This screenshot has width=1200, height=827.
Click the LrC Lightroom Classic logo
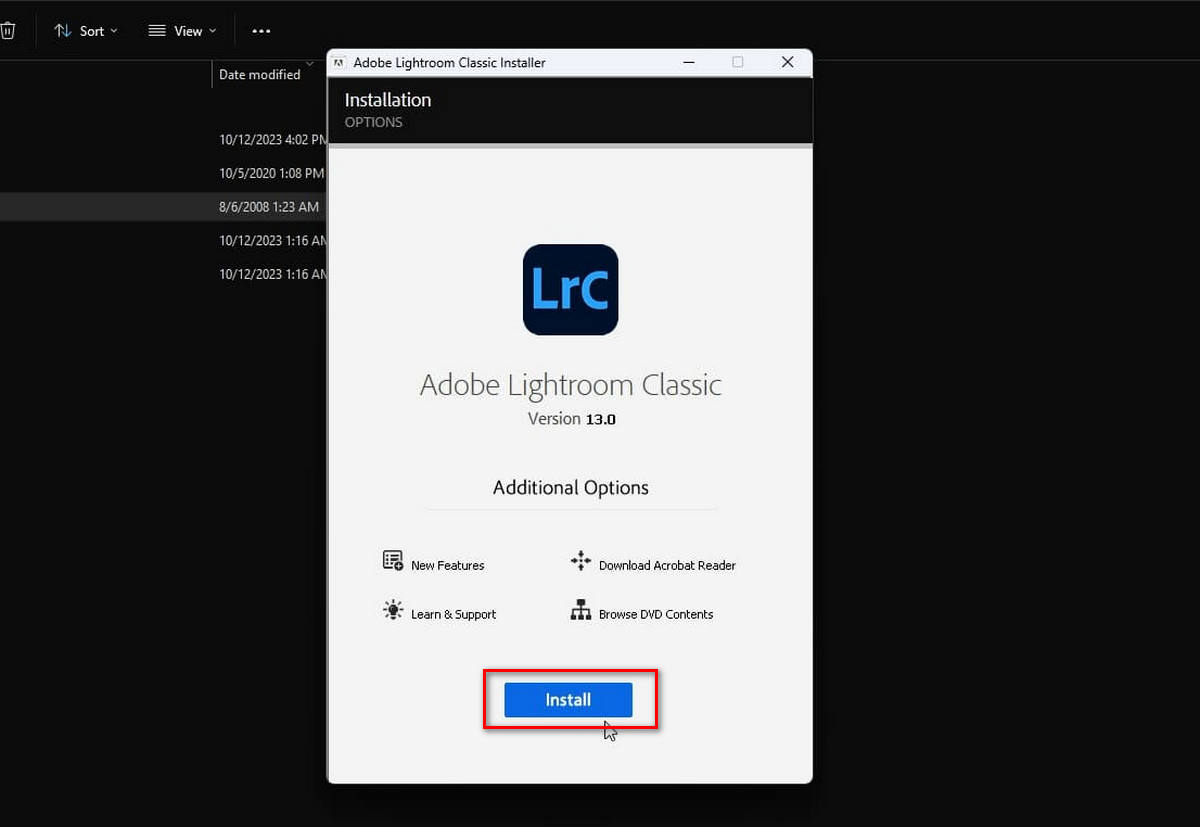(x=570, y=290)
